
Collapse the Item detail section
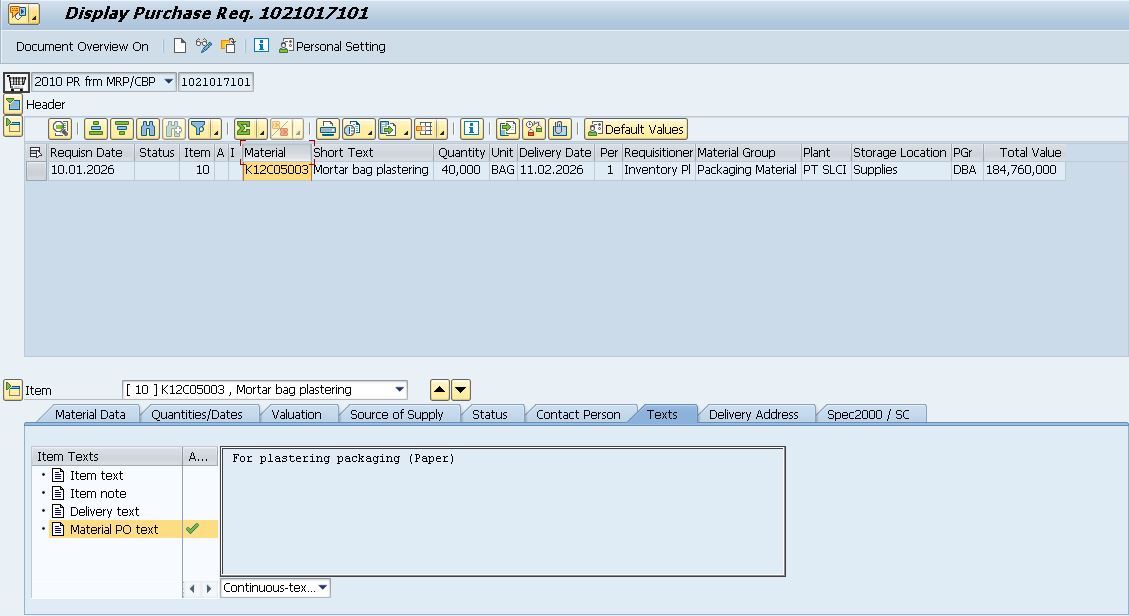tap(13, 390)
